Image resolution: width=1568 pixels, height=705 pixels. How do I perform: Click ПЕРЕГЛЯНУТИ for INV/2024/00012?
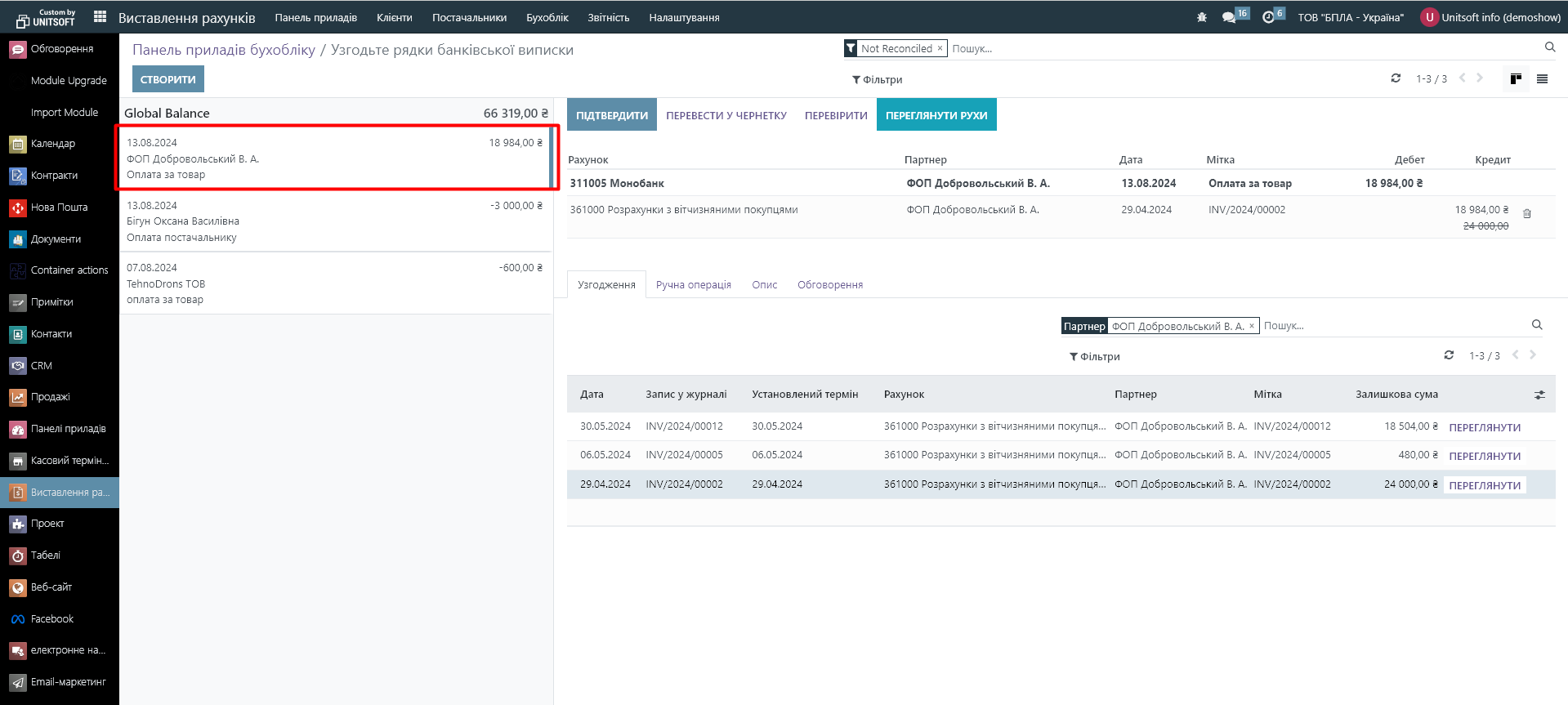(x=1484, y=427)
